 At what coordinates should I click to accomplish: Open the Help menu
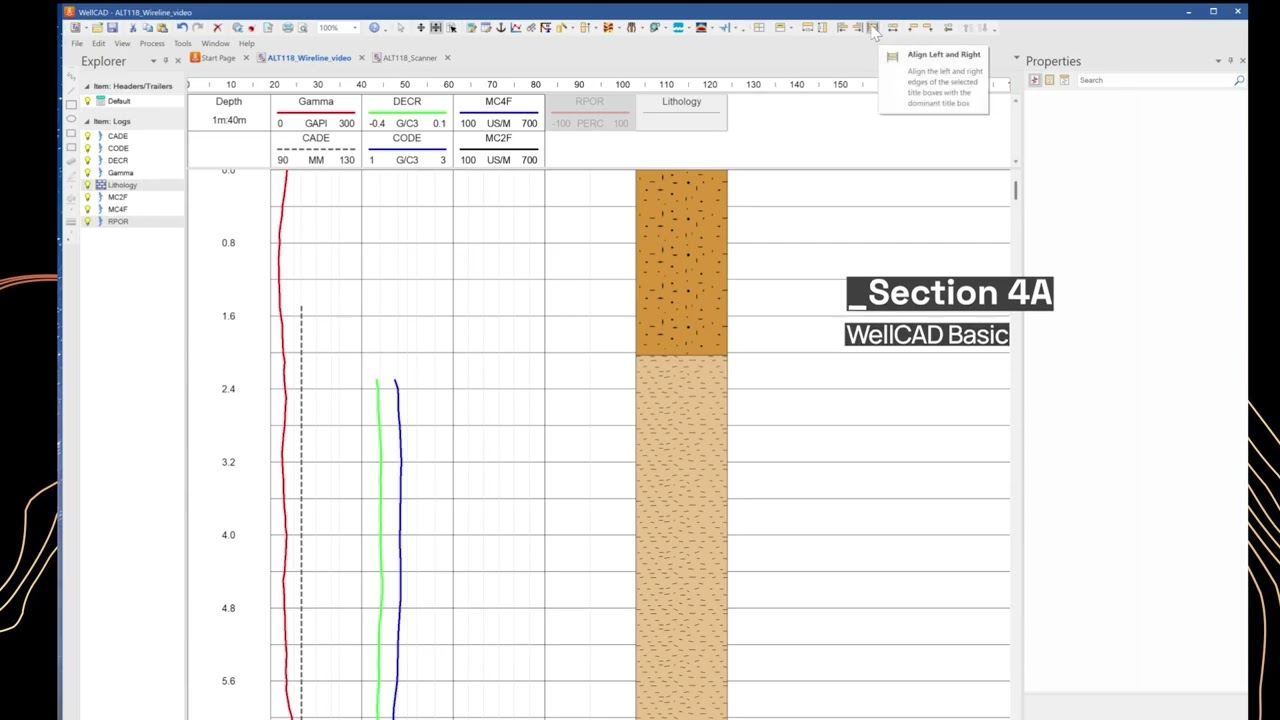point(246,44)
